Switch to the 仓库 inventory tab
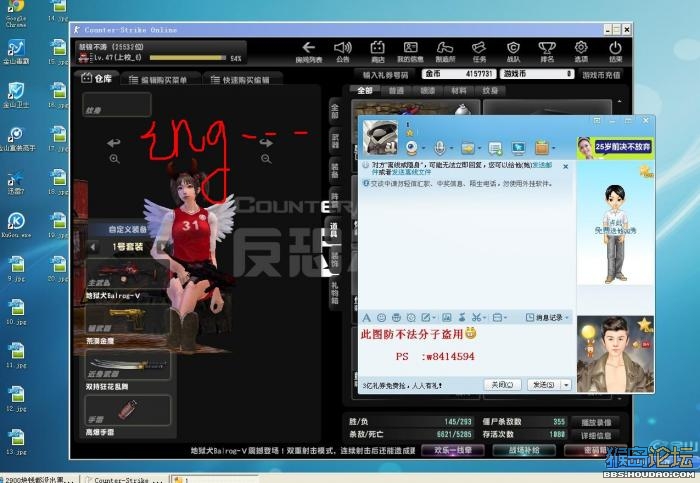Image resolution: width=700 pixels, height=483 pixels. [x=96, y=79]
